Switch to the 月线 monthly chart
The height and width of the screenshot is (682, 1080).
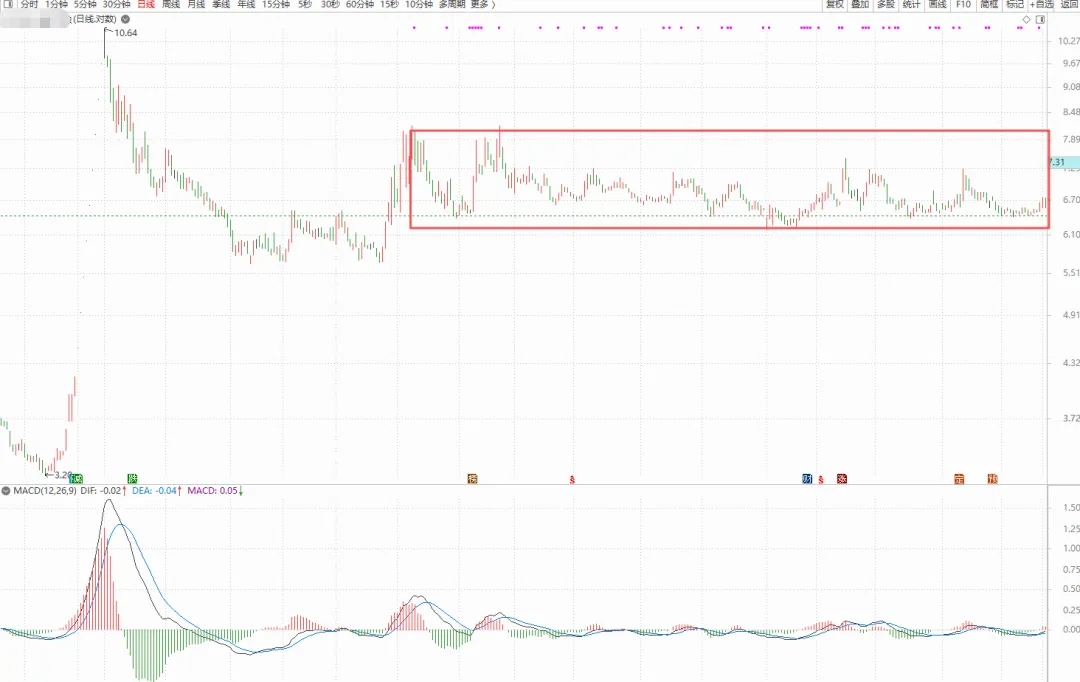[196, 4]
